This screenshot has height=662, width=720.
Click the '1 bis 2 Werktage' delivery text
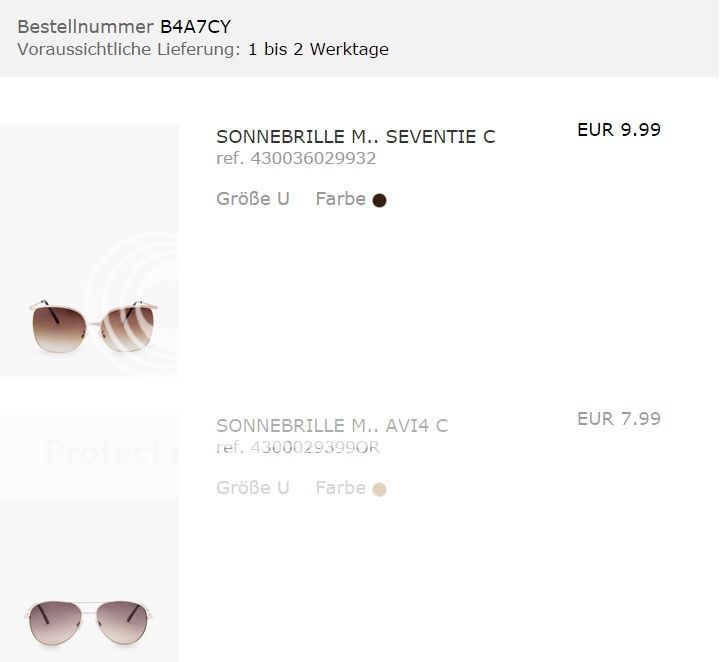318,49
